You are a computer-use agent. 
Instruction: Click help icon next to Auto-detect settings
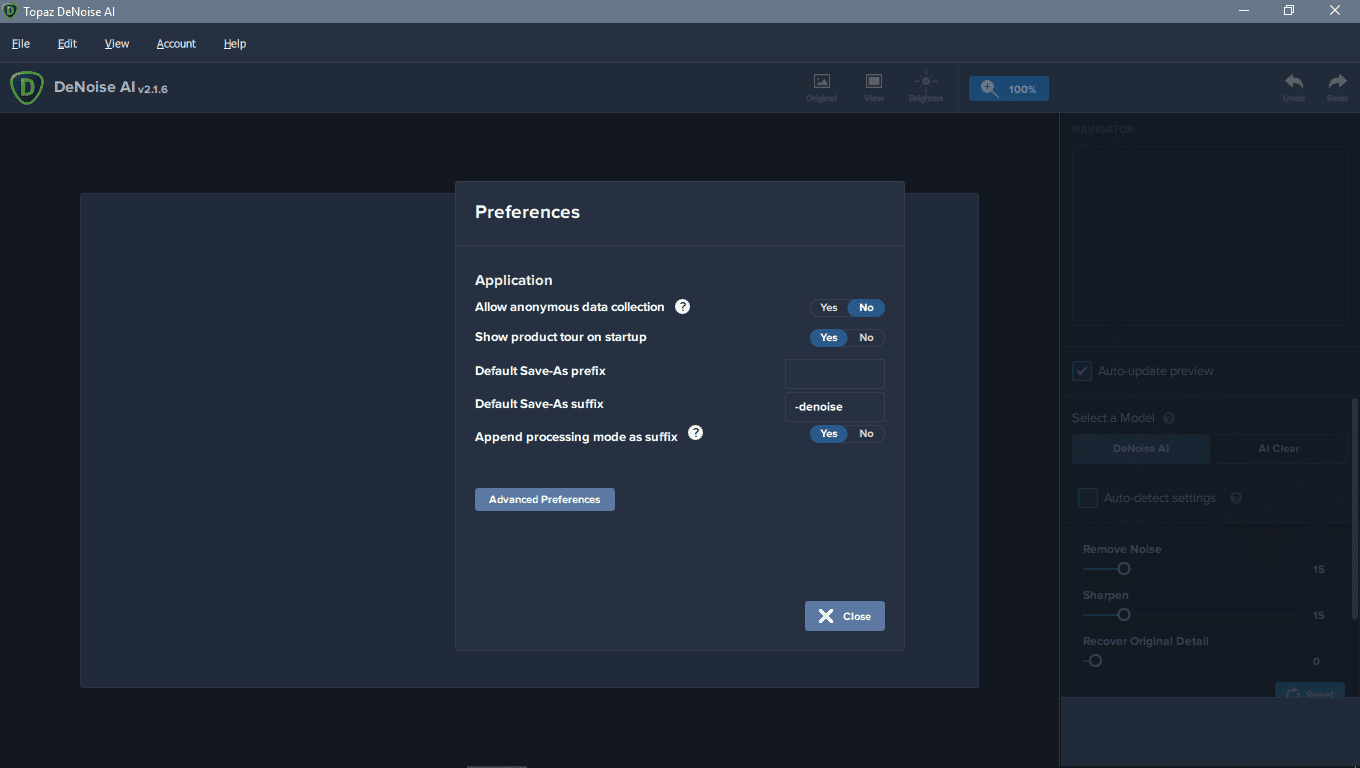point(1236,498)
